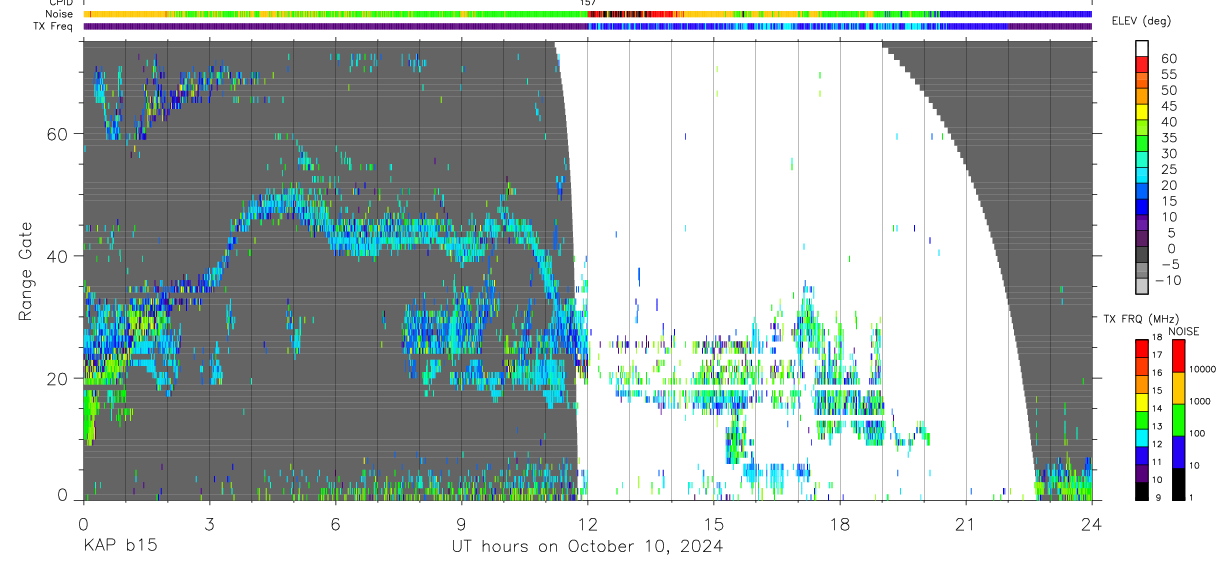Select the blue 11–12 MHz TX FRQ swatch

point(1142,456)
